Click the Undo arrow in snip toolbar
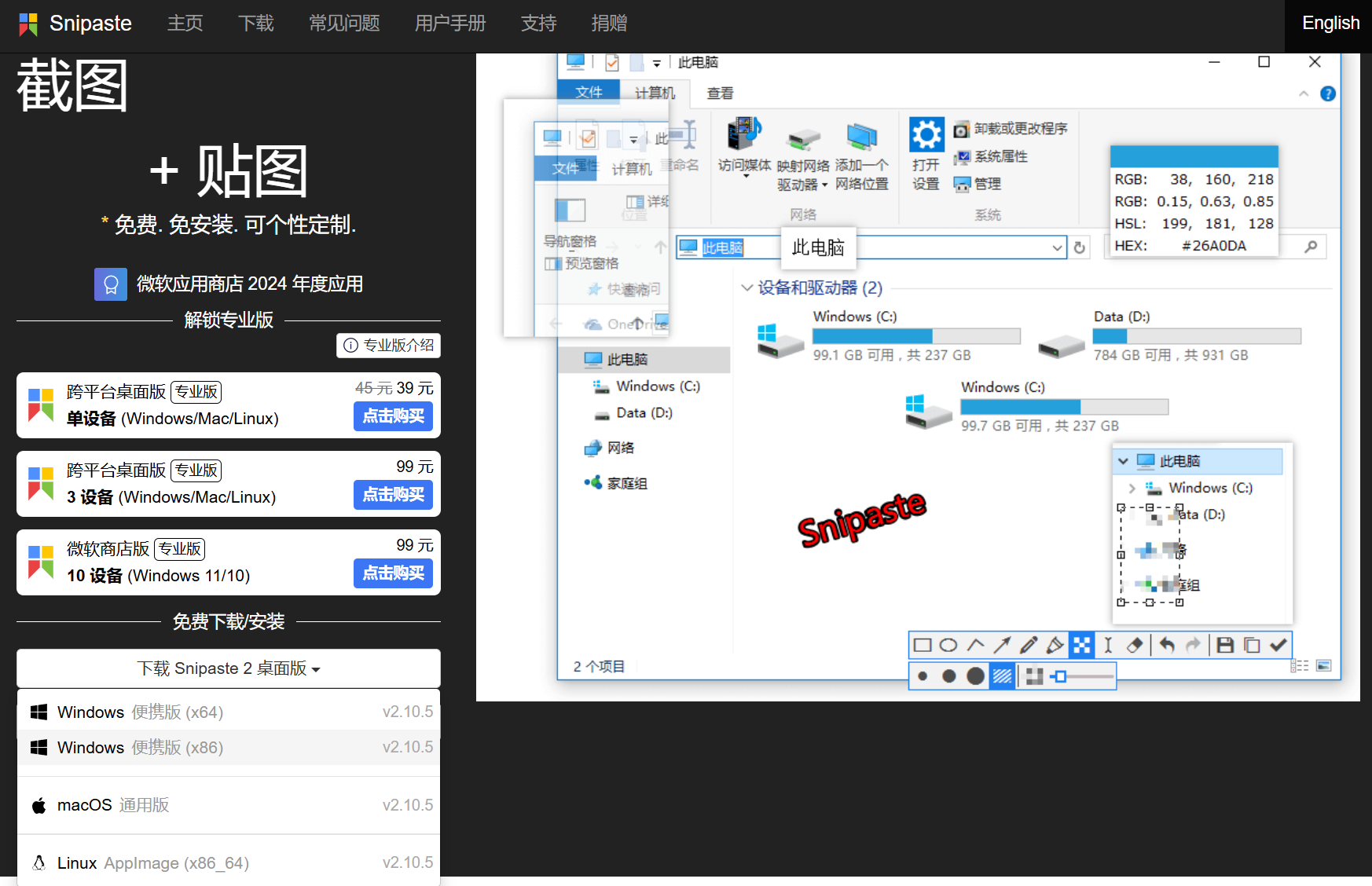The width and height of the screenshot is (1372, 886). (x=1167, y=646)
